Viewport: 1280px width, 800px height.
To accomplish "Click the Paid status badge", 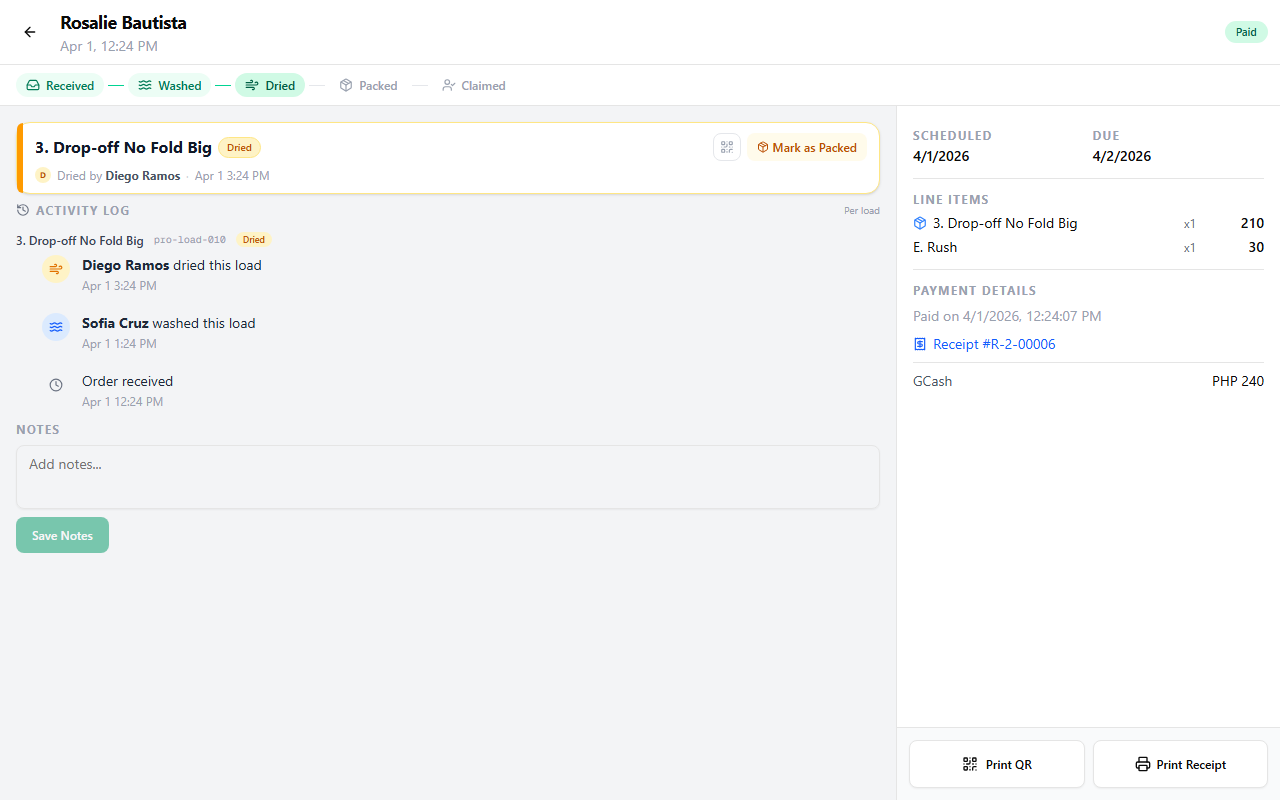I will pos(1246,32).
